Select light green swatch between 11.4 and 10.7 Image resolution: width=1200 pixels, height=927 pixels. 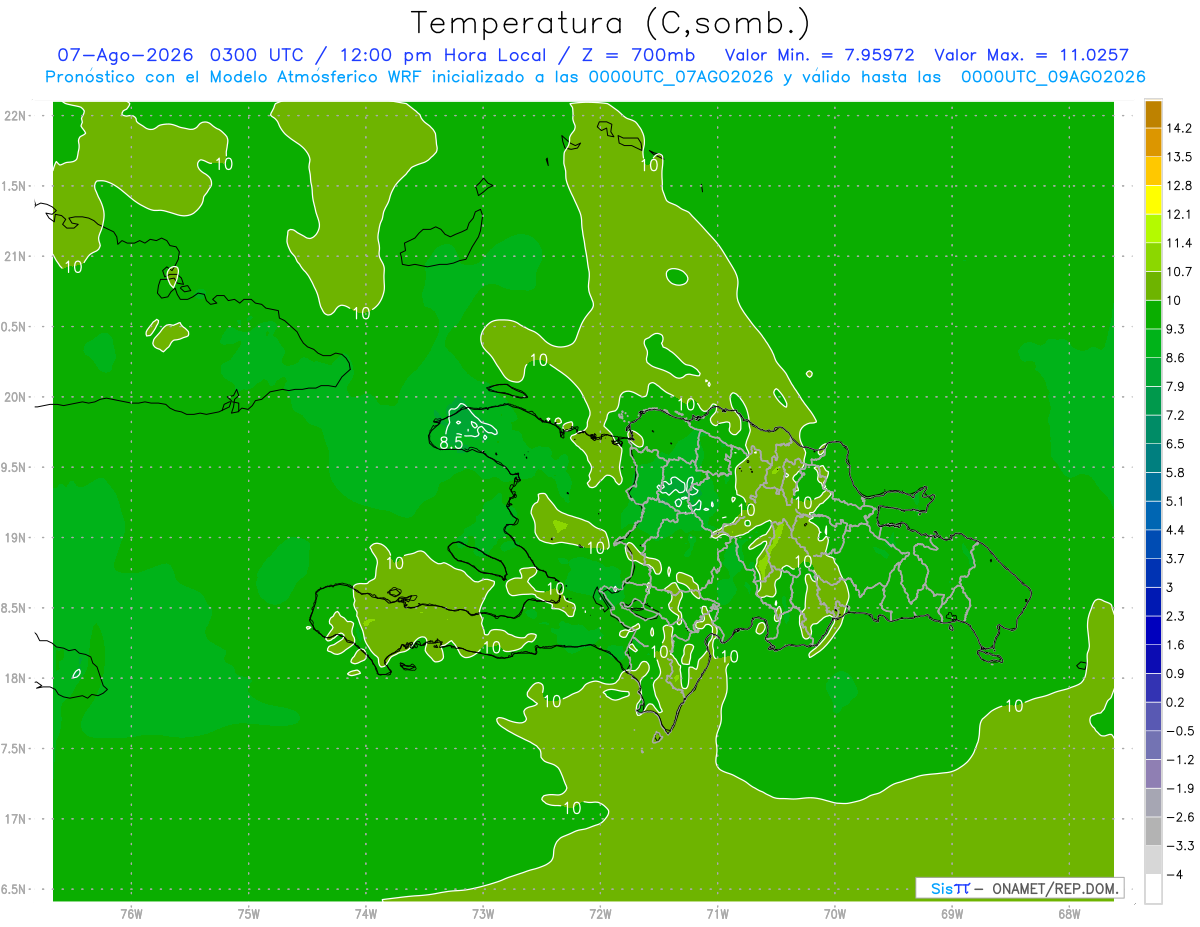coord(1153,257)
